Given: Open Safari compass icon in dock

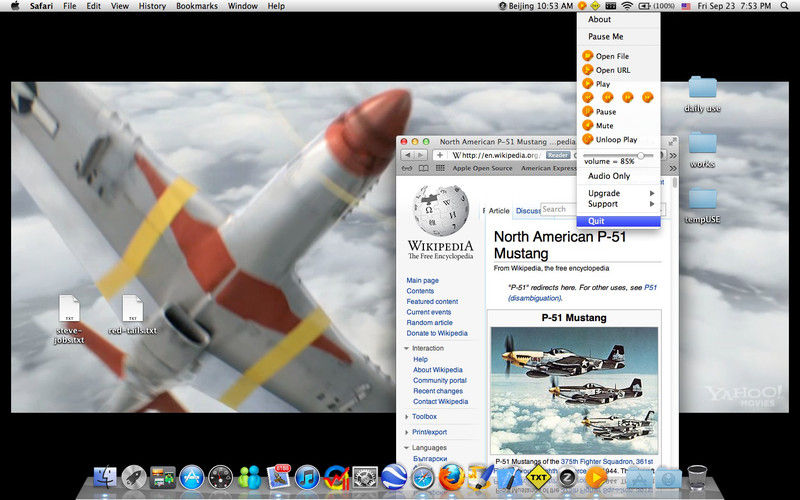Looking at the screenshot, I should [x=423, y=478].
